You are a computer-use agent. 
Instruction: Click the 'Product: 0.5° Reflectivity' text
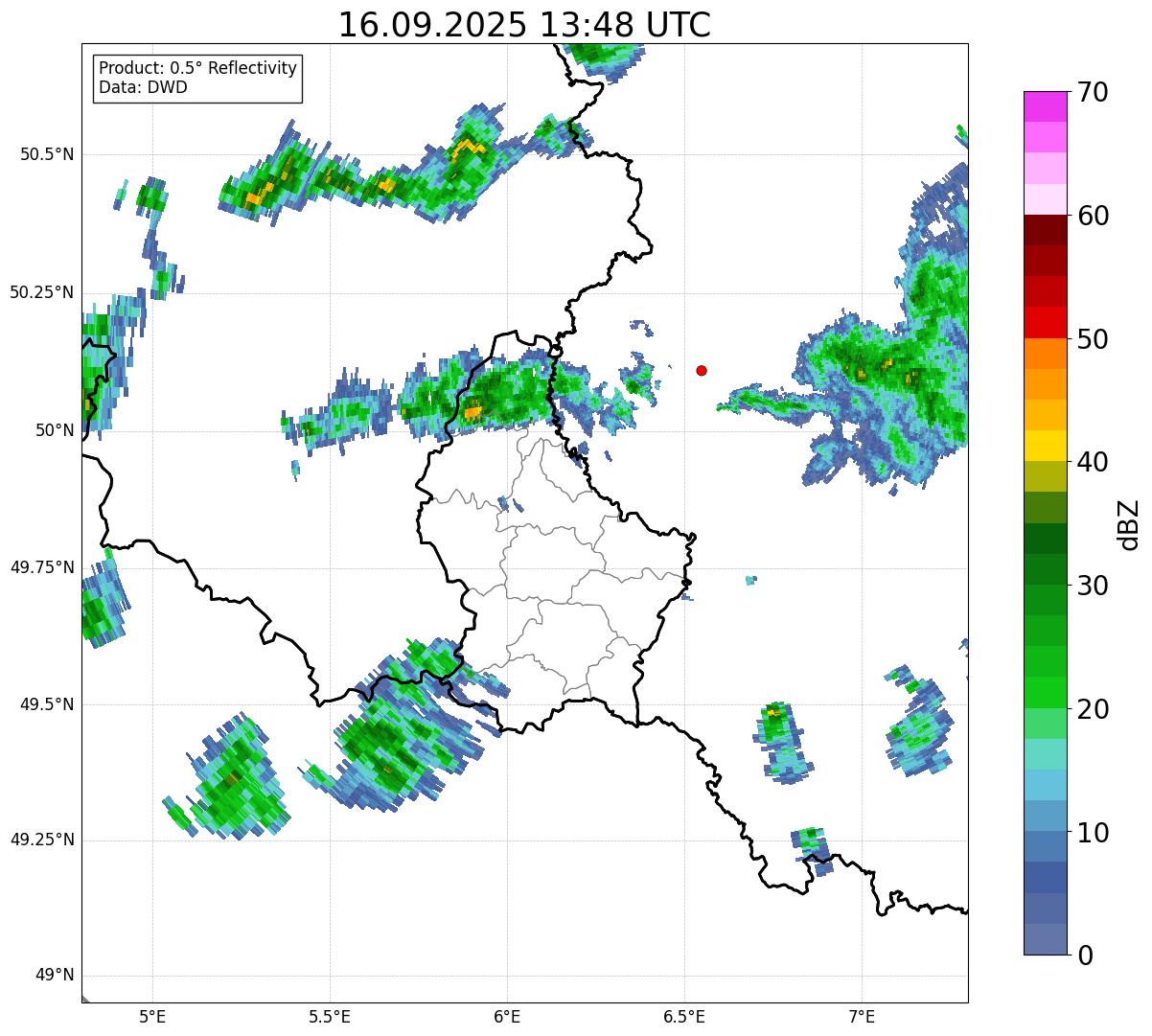pos(197,69)
